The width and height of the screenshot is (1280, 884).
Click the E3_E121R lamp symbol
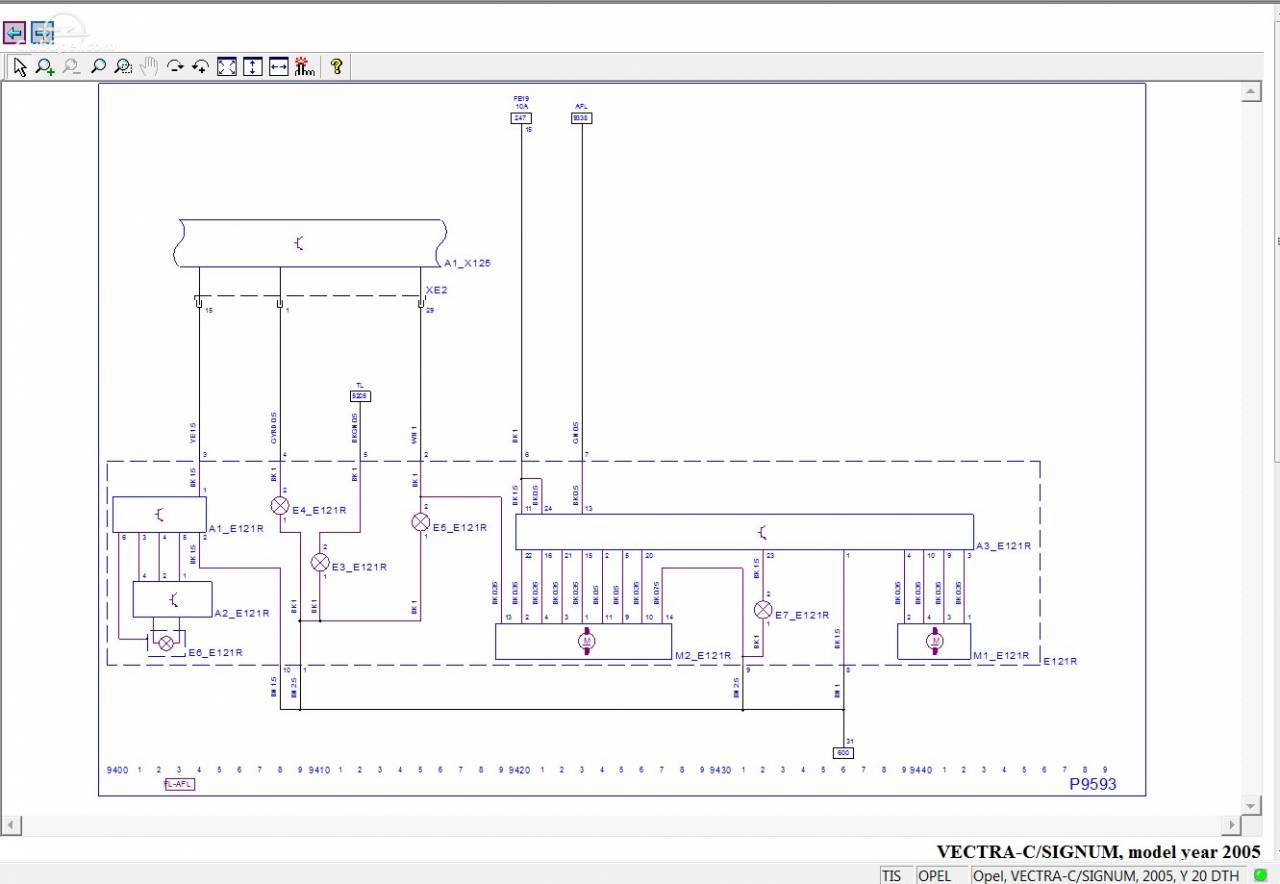point(320,563)
